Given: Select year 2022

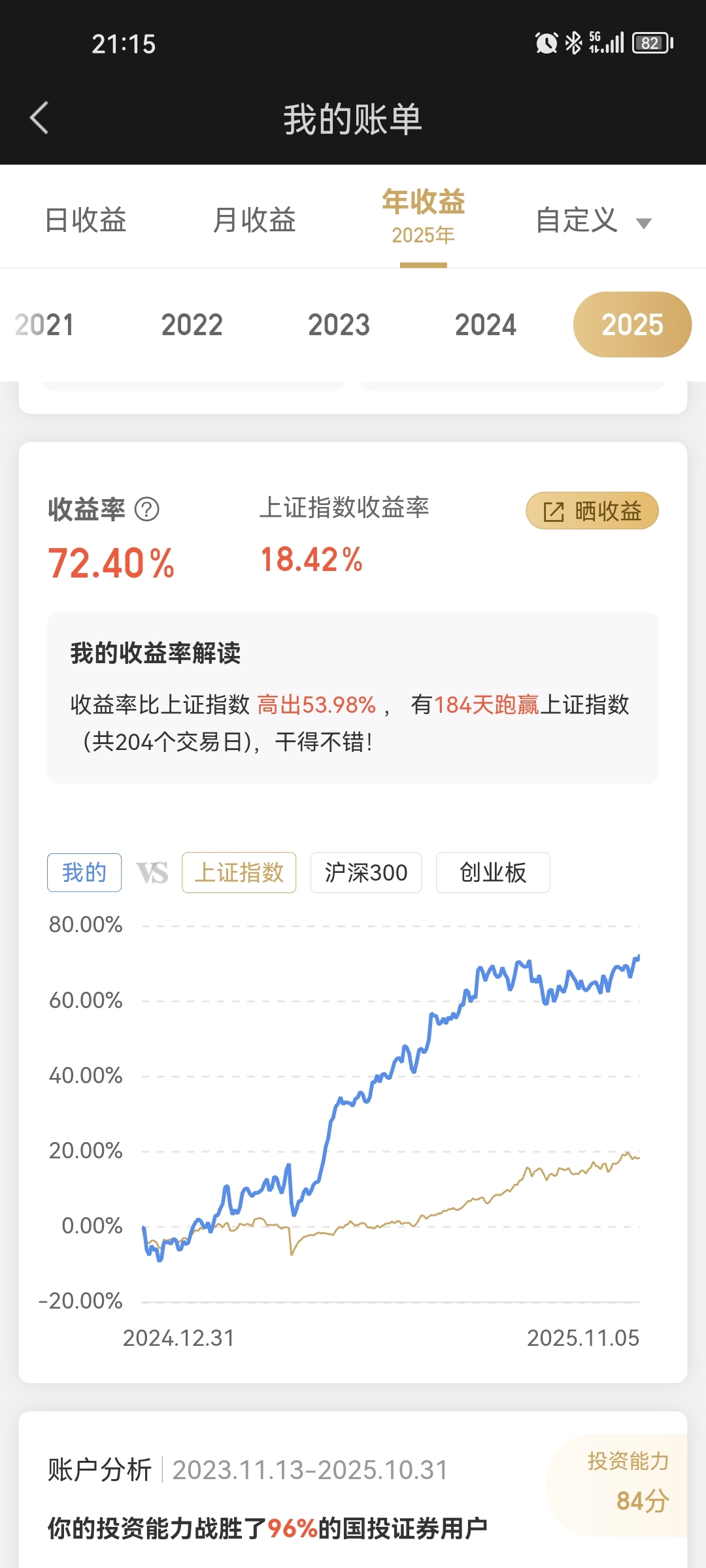Looking at the screenshot, I should click(192, 325).
